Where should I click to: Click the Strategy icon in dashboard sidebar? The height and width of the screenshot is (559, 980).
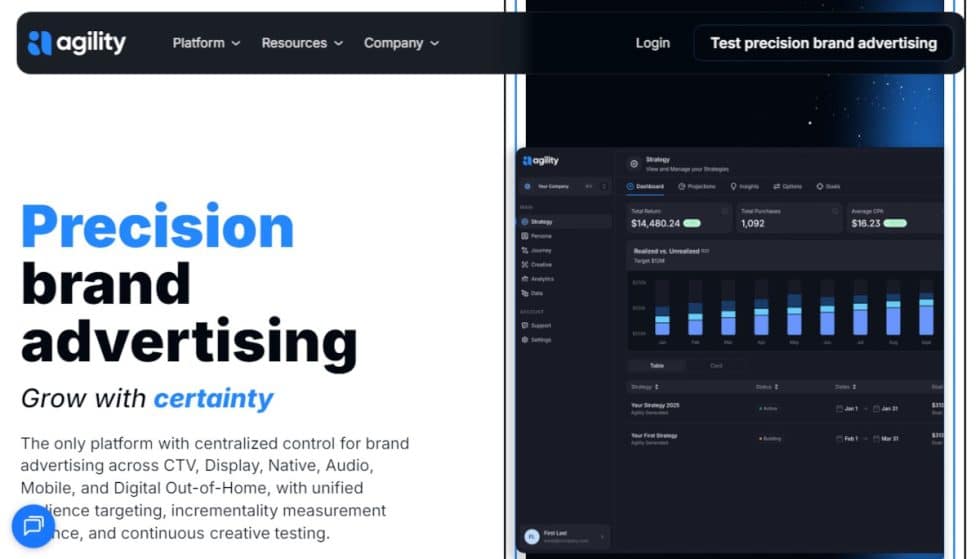pos(525,221)
